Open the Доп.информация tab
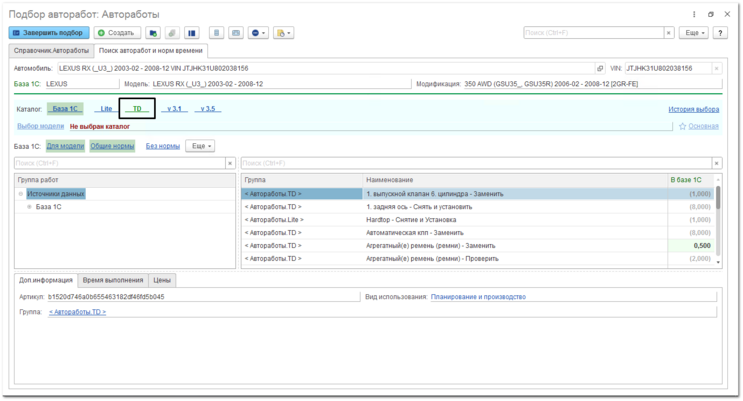The image size is (743, 401). pyautogui.click(x=45, y=280)
